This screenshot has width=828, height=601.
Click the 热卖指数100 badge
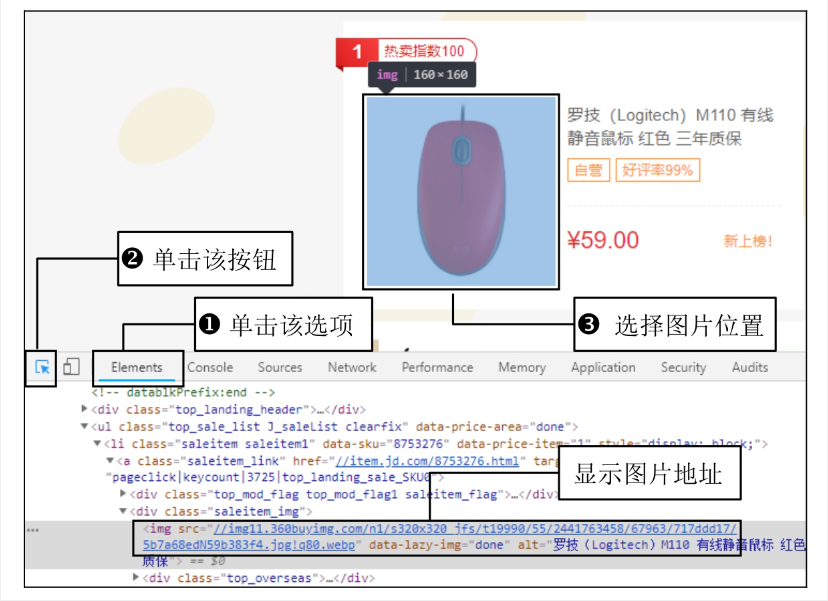click(424, 51)
